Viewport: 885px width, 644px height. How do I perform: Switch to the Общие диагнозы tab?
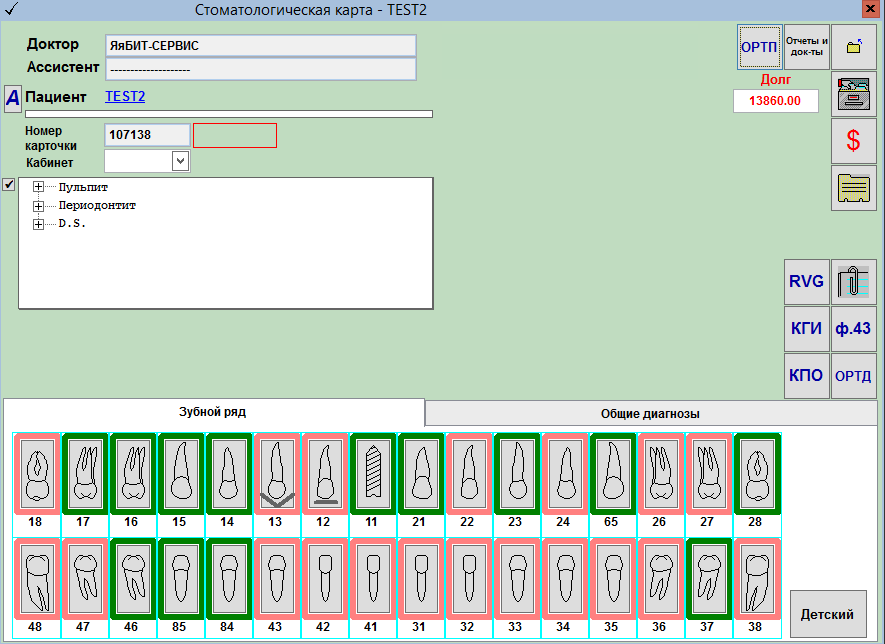[649, 413]
